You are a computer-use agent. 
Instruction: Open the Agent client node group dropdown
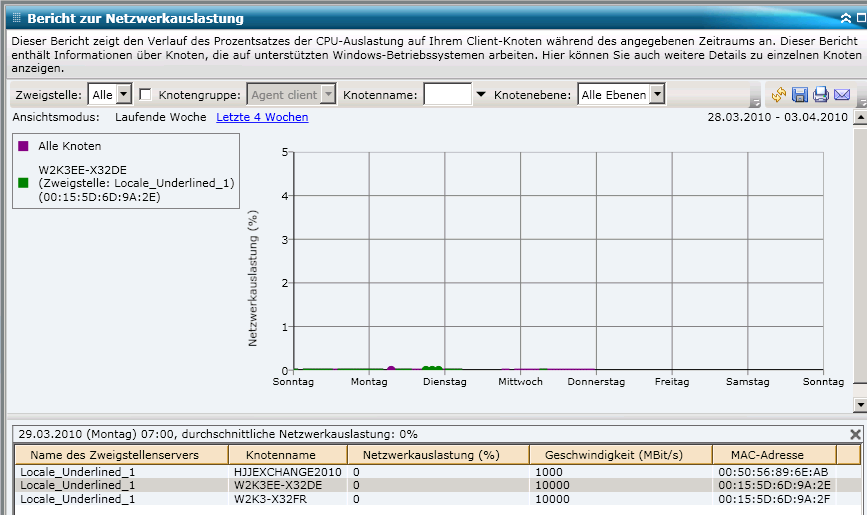328,95
